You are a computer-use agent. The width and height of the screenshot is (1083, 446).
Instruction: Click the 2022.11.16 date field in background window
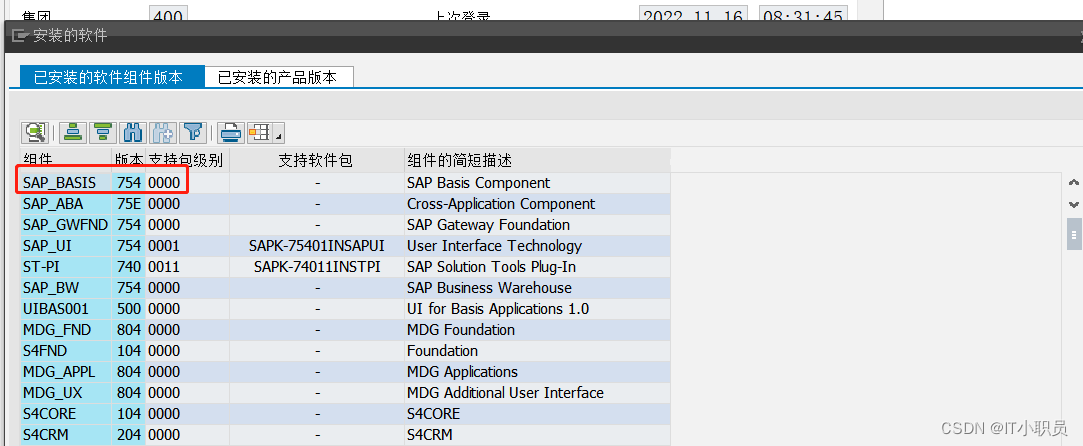(x=693, y=13)
